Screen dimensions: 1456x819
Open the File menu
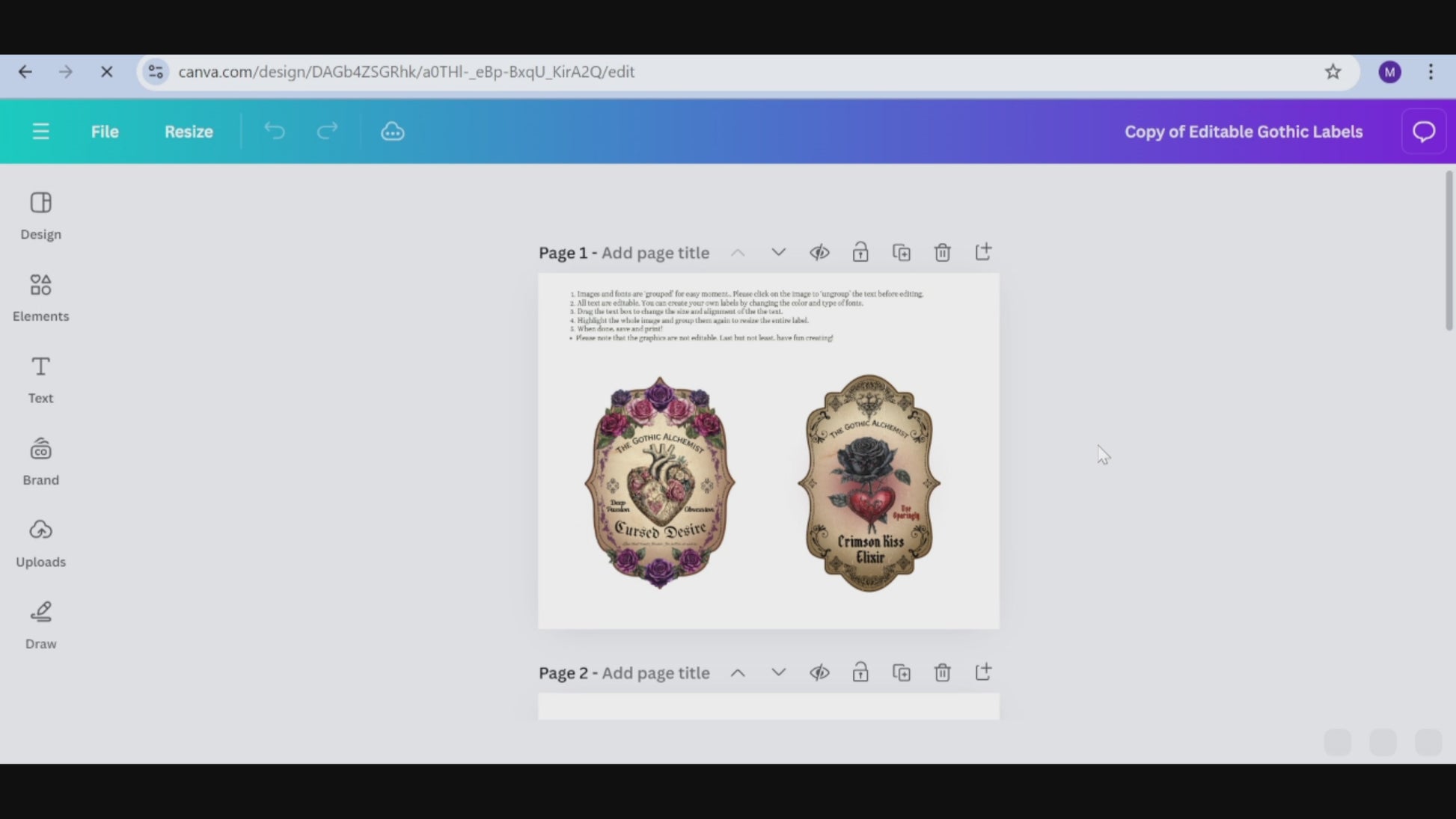click(105, 132)
